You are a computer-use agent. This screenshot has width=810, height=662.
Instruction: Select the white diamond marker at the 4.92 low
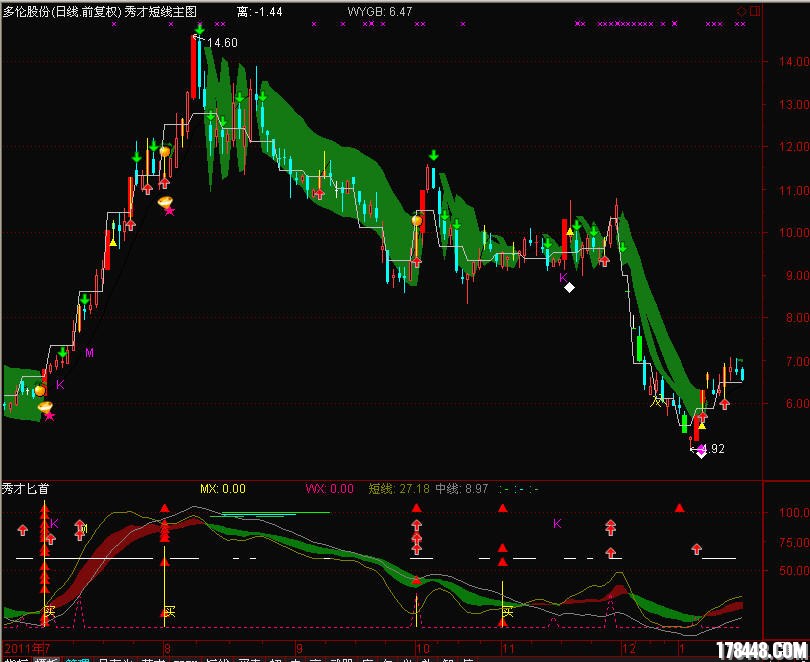[x=701, y=453]
